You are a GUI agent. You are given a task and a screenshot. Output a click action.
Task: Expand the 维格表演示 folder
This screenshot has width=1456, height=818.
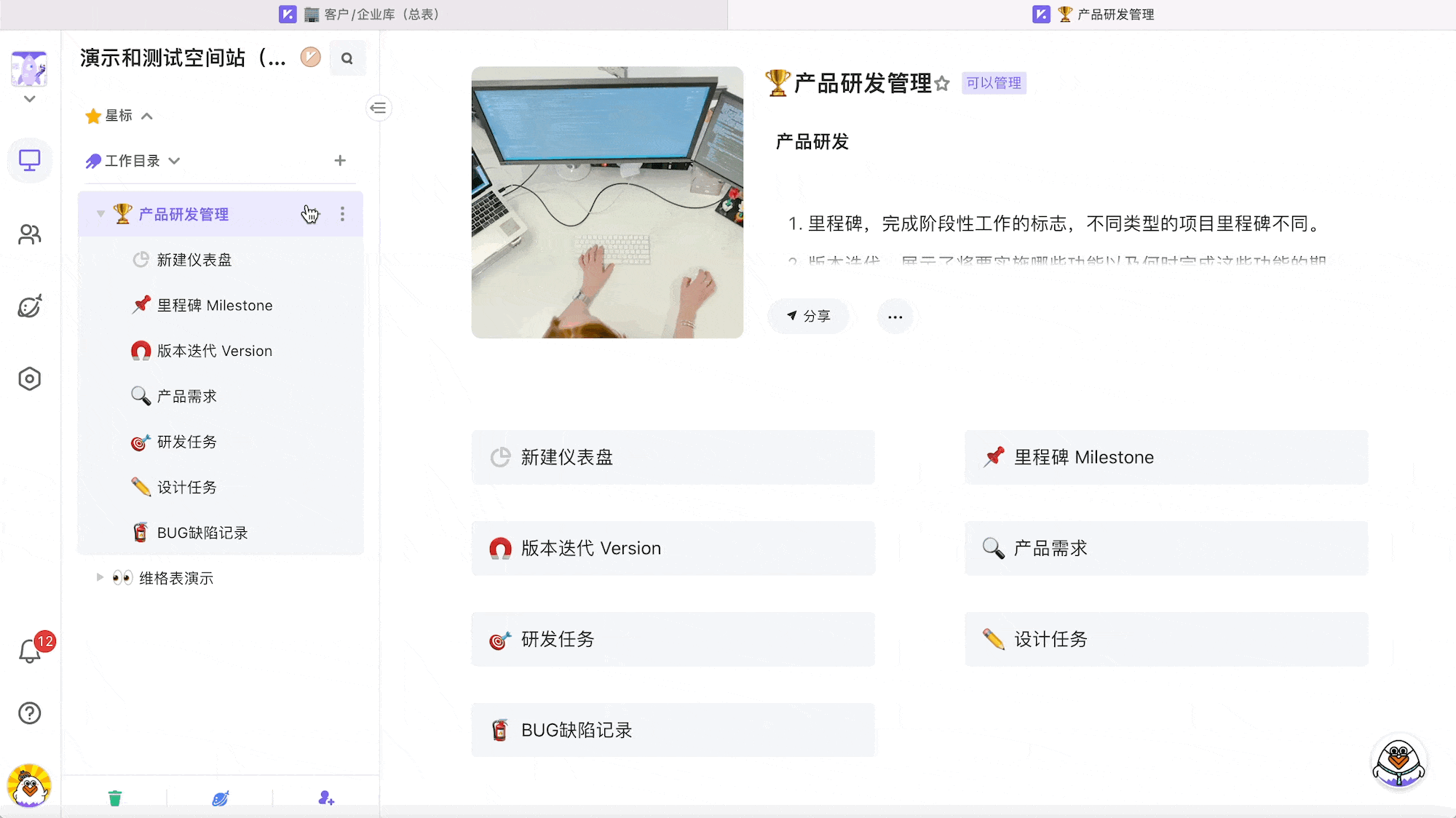[x=100, y=578]
